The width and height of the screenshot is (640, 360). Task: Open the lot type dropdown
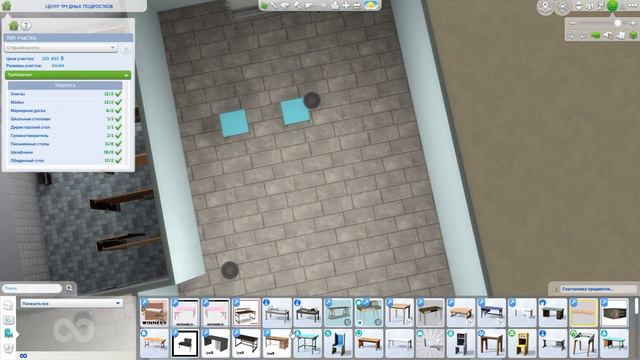pos(61,48)
